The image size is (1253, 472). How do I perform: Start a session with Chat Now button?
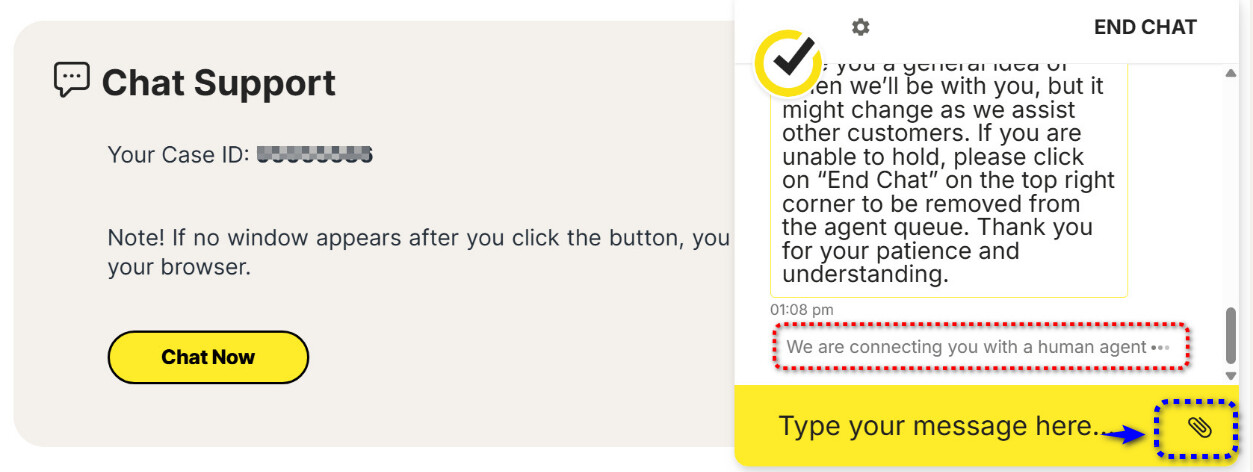point(208,357)
